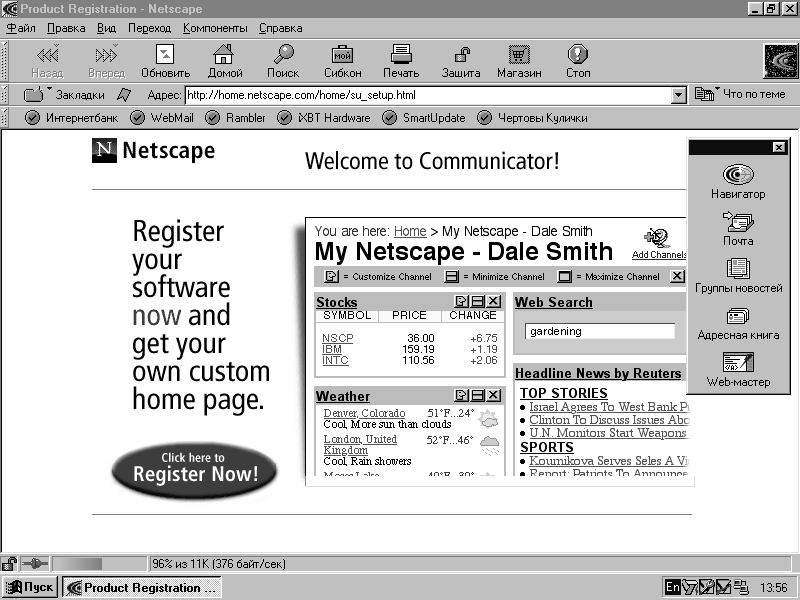Expand the Что по теме (What's Related) menu
Viewport: 800px width, 600px height.
click(741, 95)
